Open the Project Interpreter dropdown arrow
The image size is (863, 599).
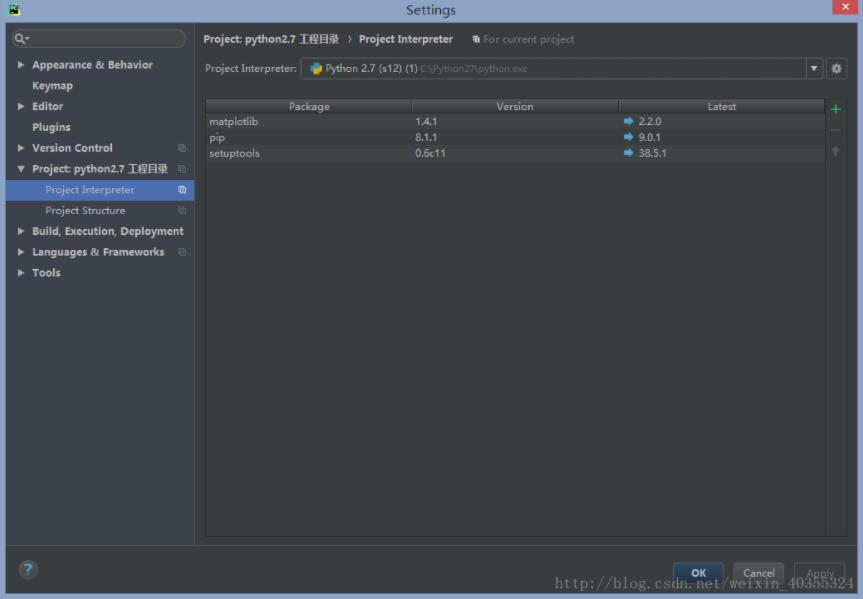pos(813,69)
